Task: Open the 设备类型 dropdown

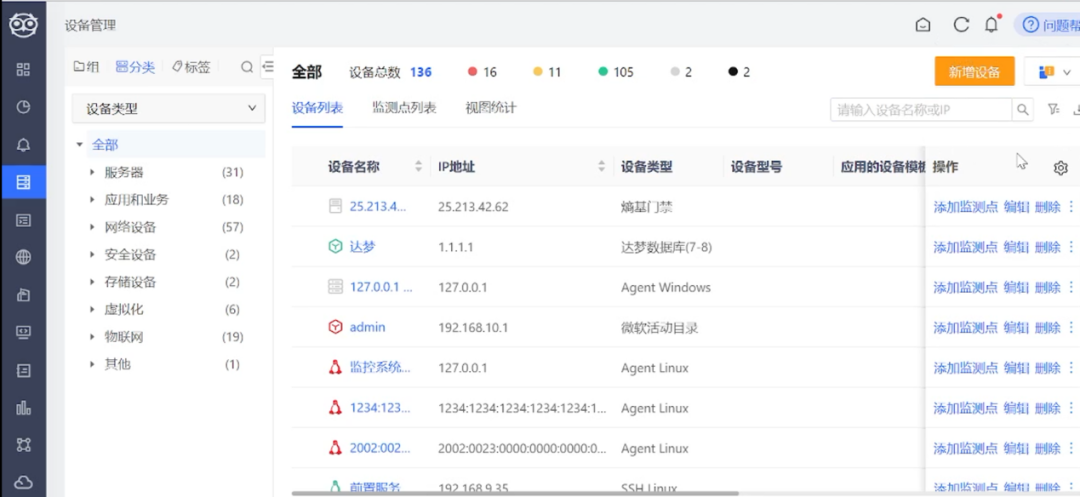Action: (x=169, y=109)
